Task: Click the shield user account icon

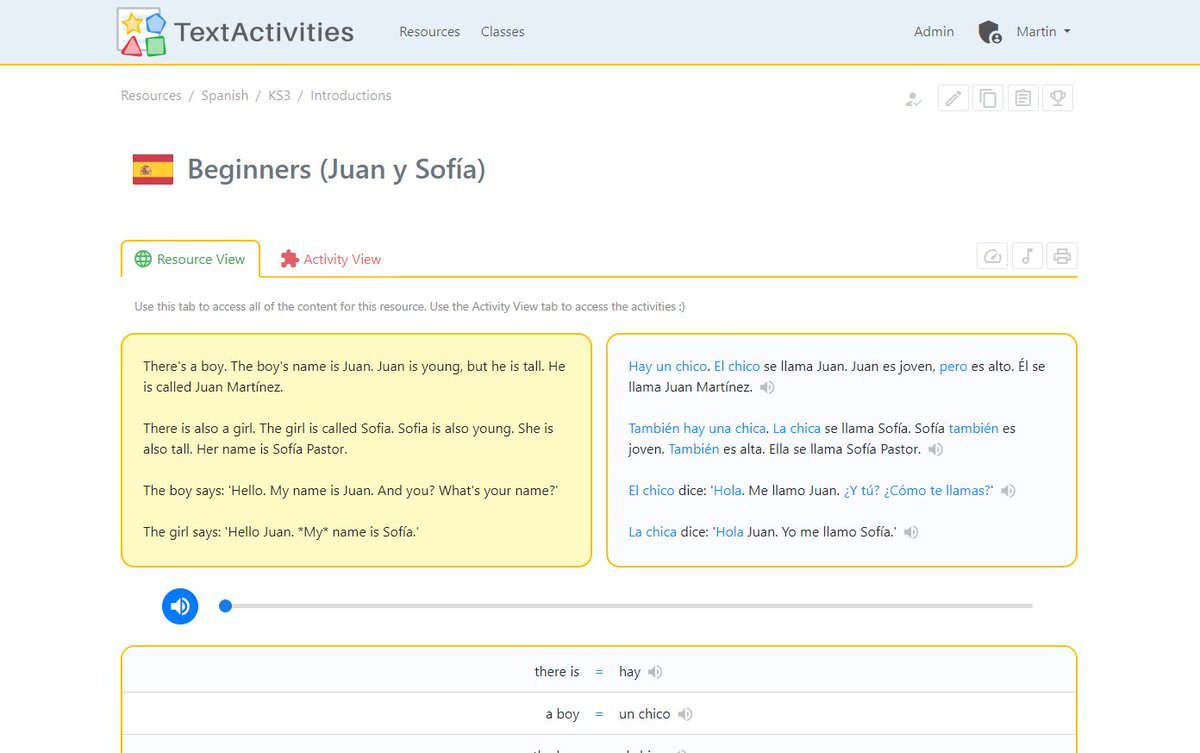Action: tap(990, 32)
